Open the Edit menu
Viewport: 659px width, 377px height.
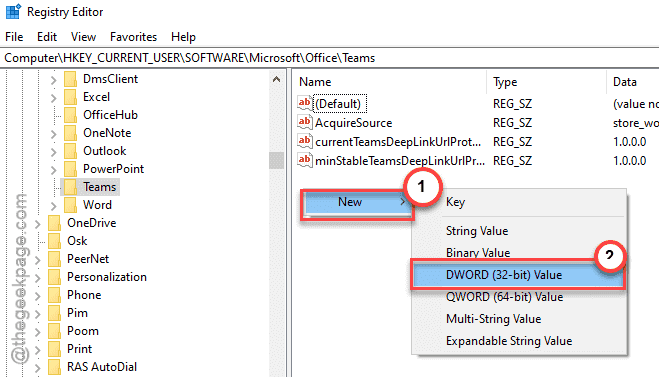pos(47,37)
